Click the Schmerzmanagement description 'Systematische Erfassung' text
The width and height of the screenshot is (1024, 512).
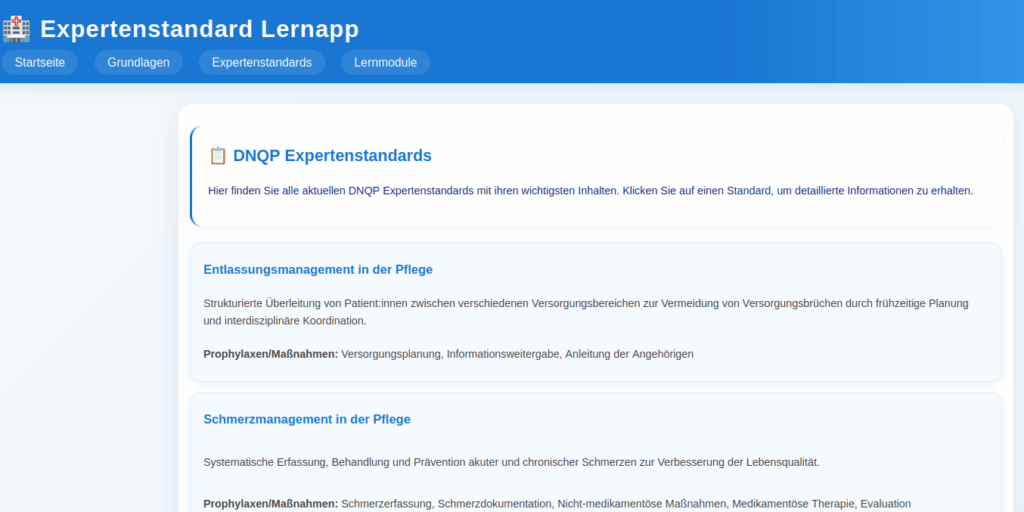pyautogui.click(x=511, y=462)
